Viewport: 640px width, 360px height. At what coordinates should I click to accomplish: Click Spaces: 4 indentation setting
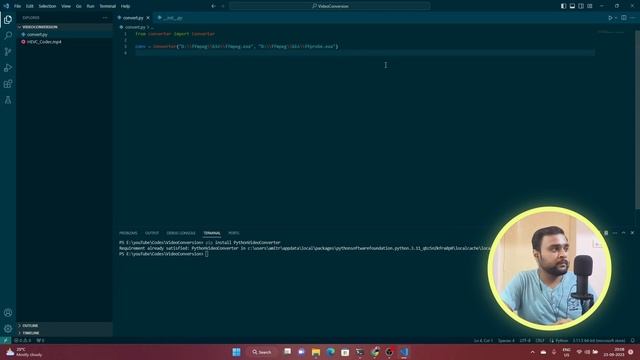(x=506, y=340)
